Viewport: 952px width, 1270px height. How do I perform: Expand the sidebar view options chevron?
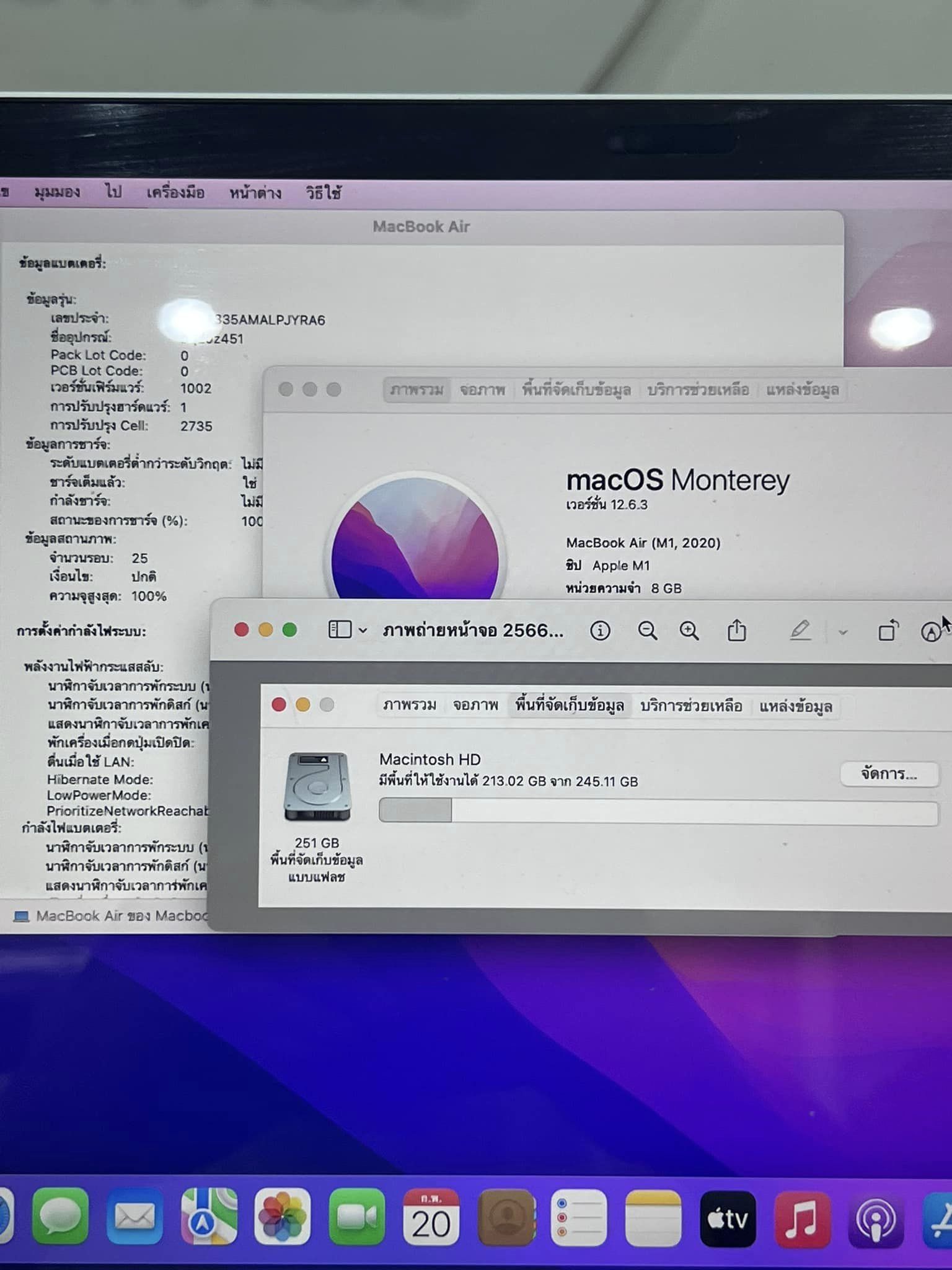tap(363, 631)
